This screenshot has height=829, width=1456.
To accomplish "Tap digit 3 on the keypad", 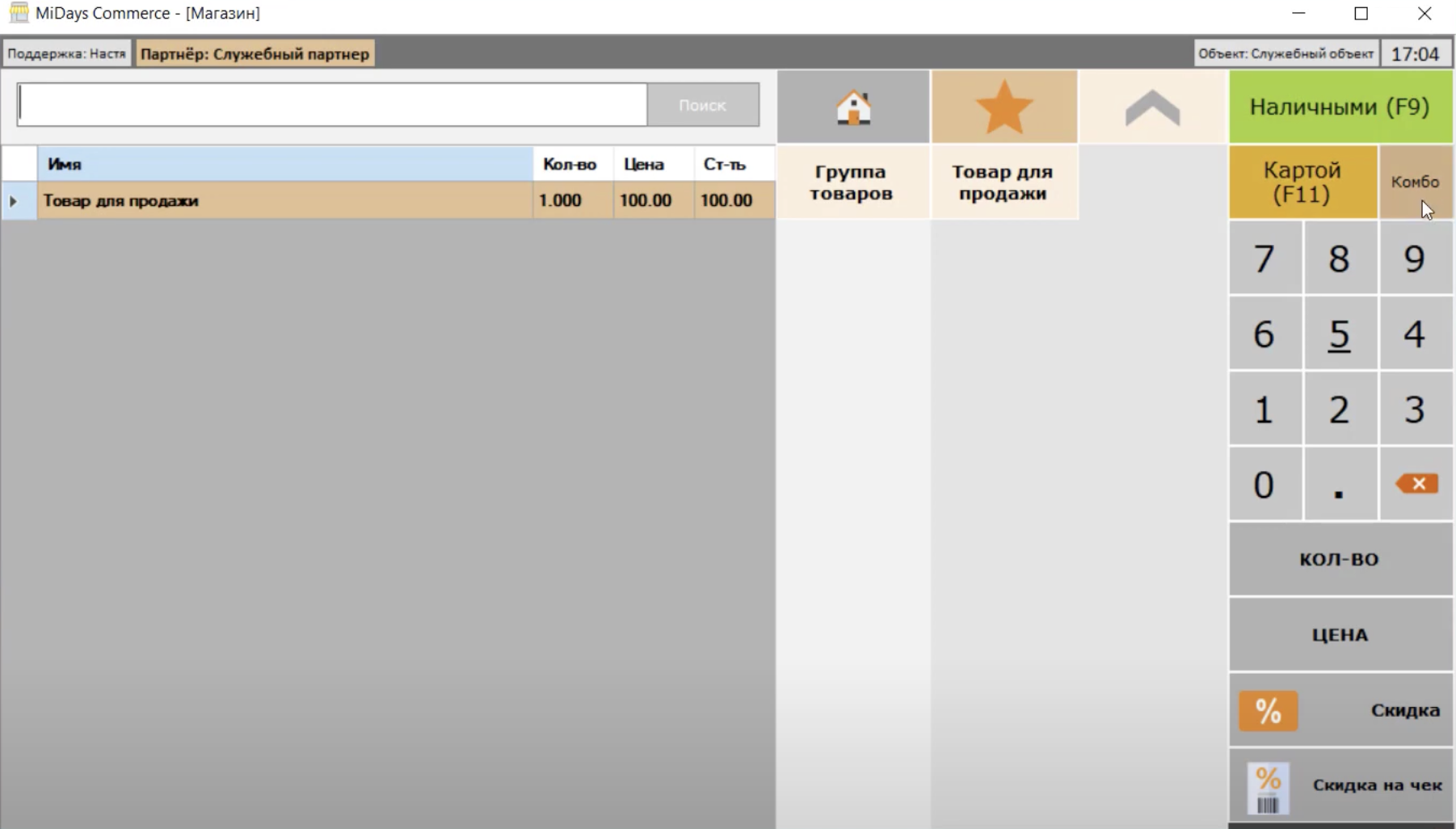I will (1416, 409).
